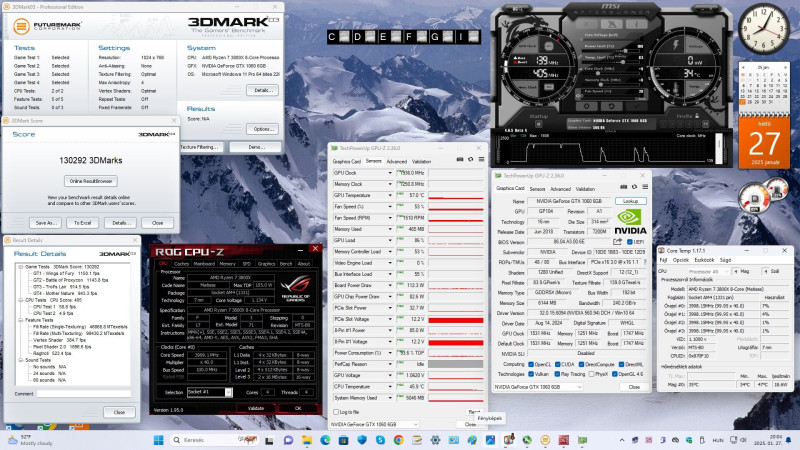Open the weather widget on the taskbar
This screenshot has width=800, height=450.
click(x=31, y=440)
